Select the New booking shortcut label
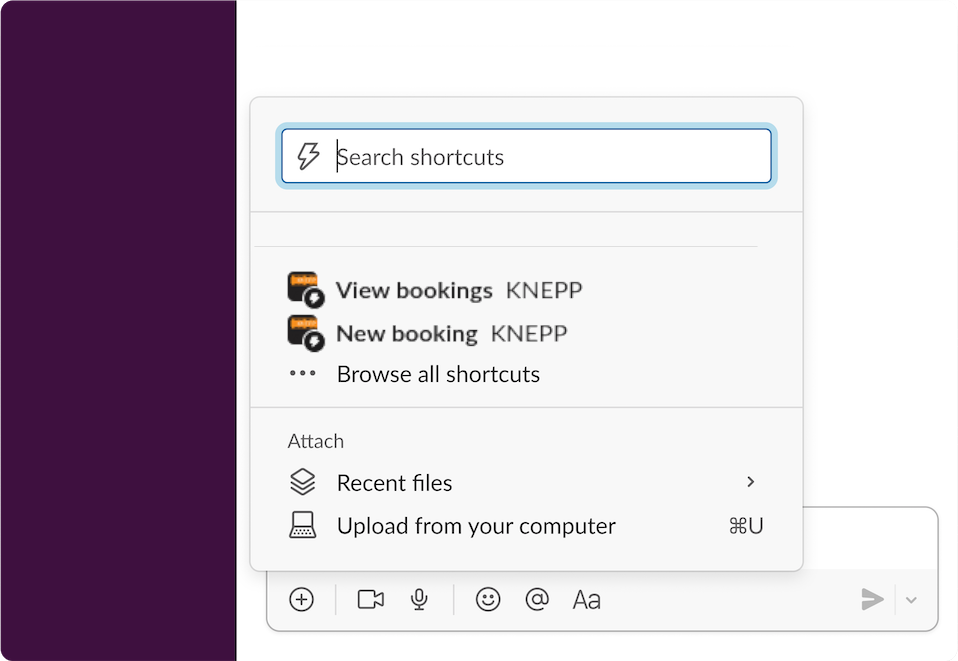 (406, 334)
